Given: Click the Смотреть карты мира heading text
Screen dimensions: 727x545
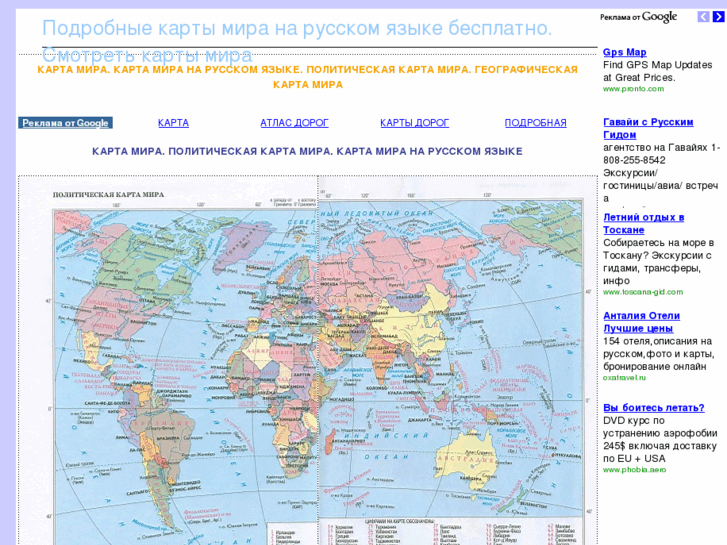Looking at the screenshot, I should pos(147,55).
